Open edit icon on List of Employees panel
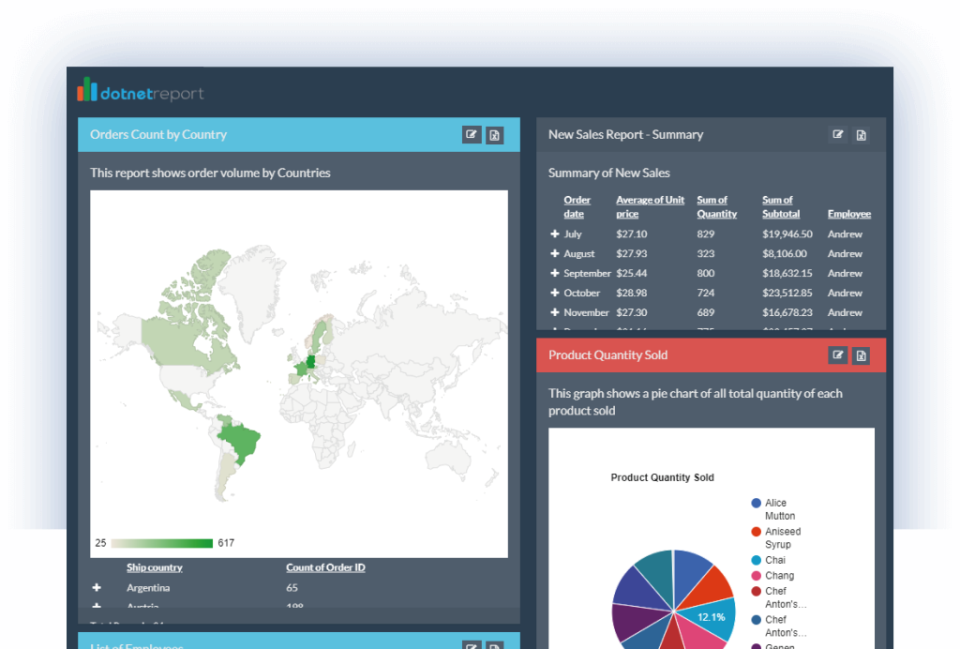 pos(471,644)
